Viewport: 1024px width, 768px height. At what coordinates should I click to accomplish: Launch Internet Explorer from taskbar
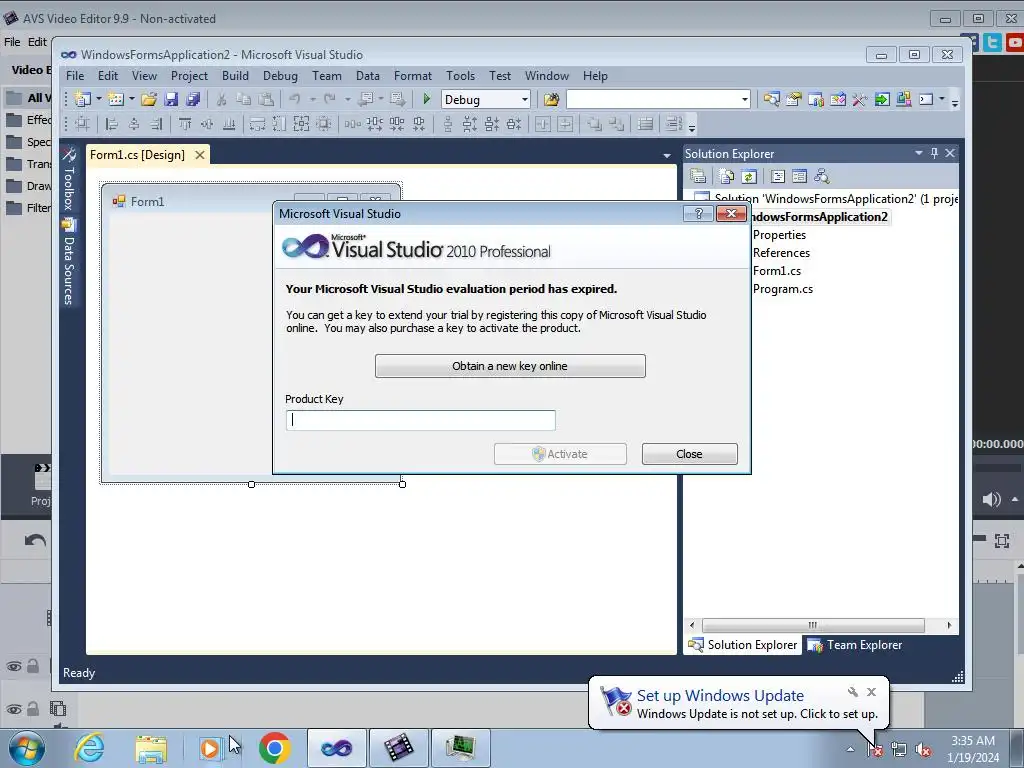89,748
